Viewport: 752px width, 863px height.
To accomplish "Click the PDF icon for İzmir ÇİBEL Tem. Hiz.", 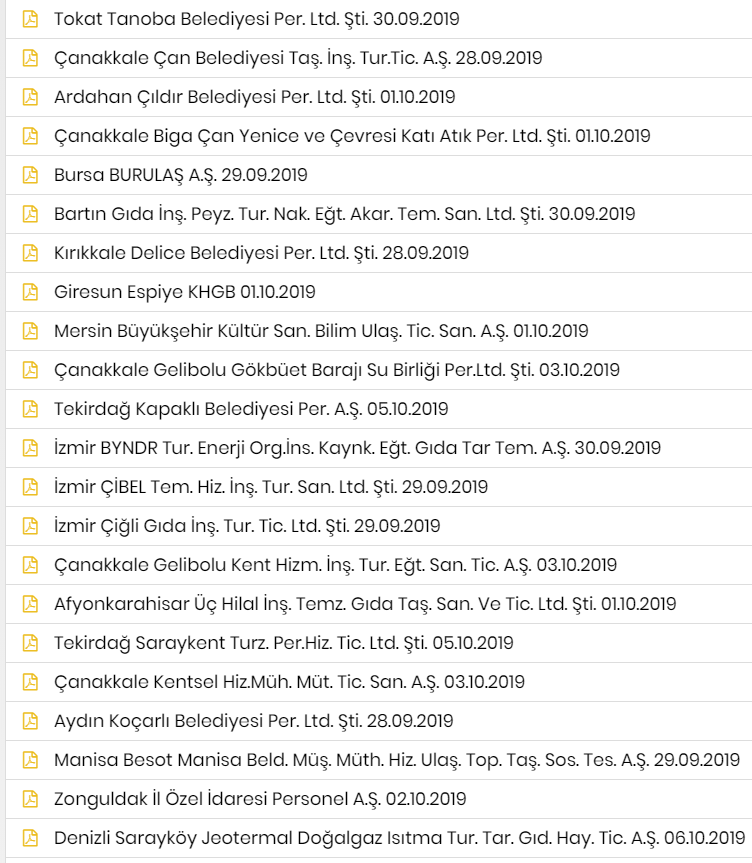I will [x=30, y=487].
